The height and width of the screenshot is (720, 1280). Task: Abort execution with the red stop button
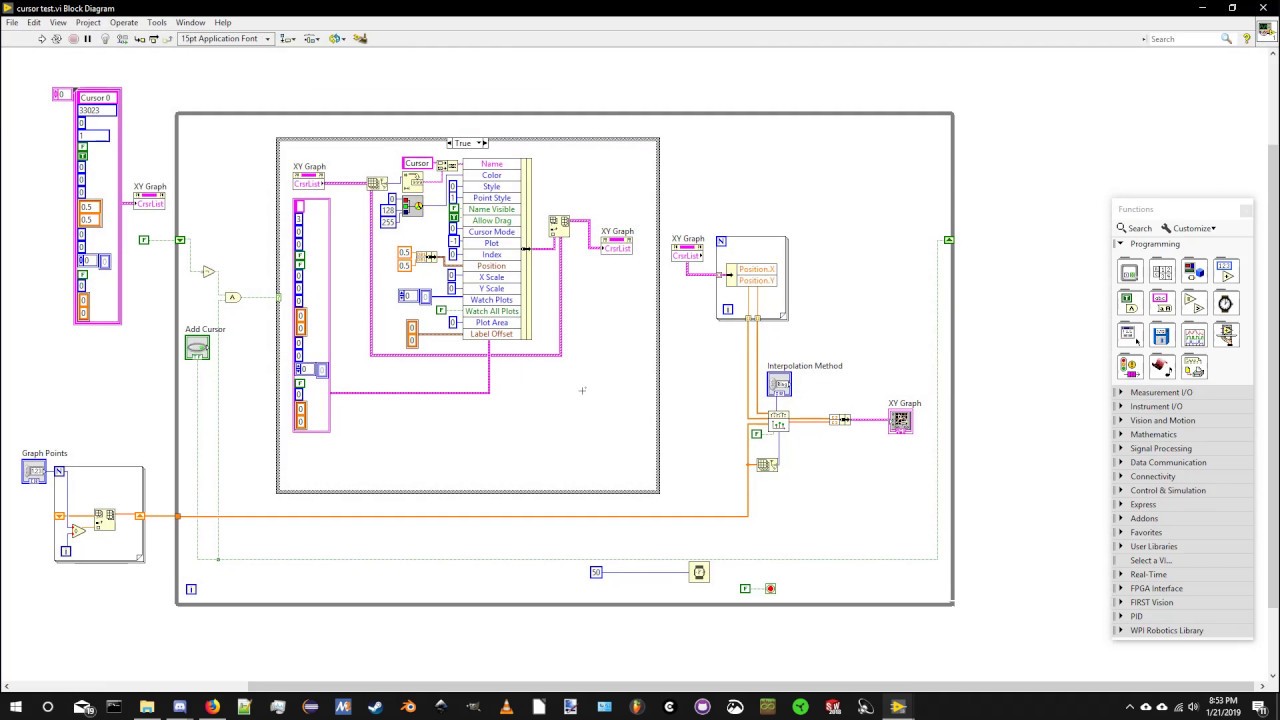(x=73, y=39)
